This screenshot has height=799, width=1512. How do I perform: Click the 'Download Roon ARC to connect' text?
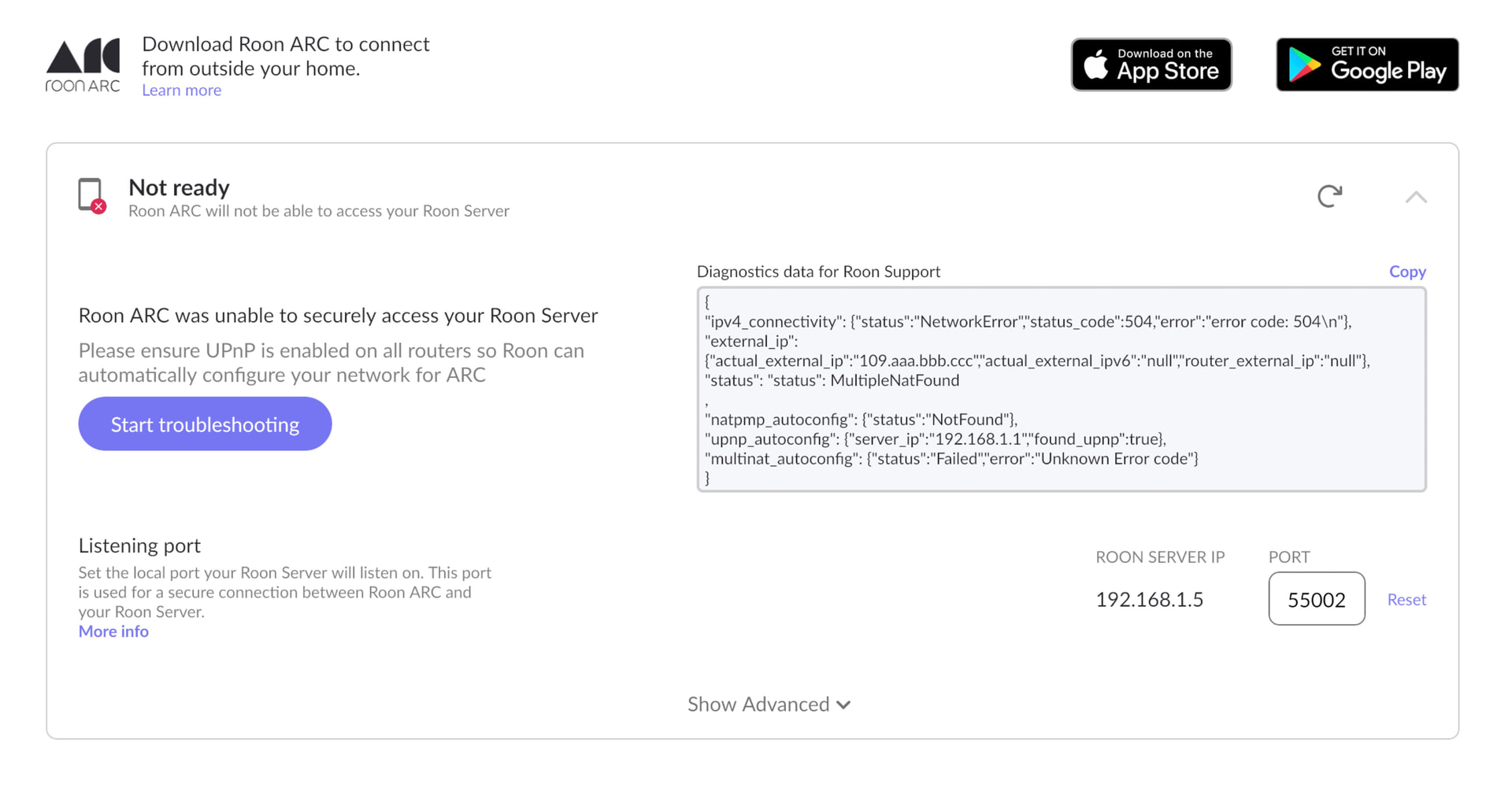(x=286, y=56)
